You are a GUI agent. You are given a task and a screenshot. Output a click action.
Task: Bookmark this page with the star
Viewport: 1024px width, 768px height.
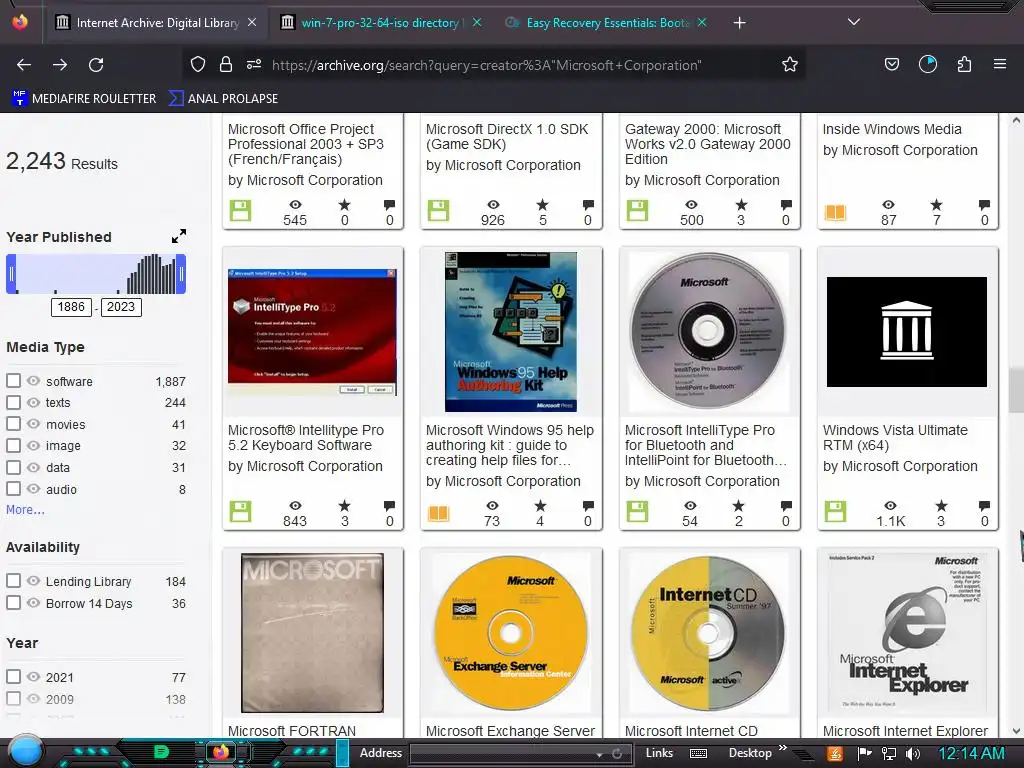click(790, 65)
